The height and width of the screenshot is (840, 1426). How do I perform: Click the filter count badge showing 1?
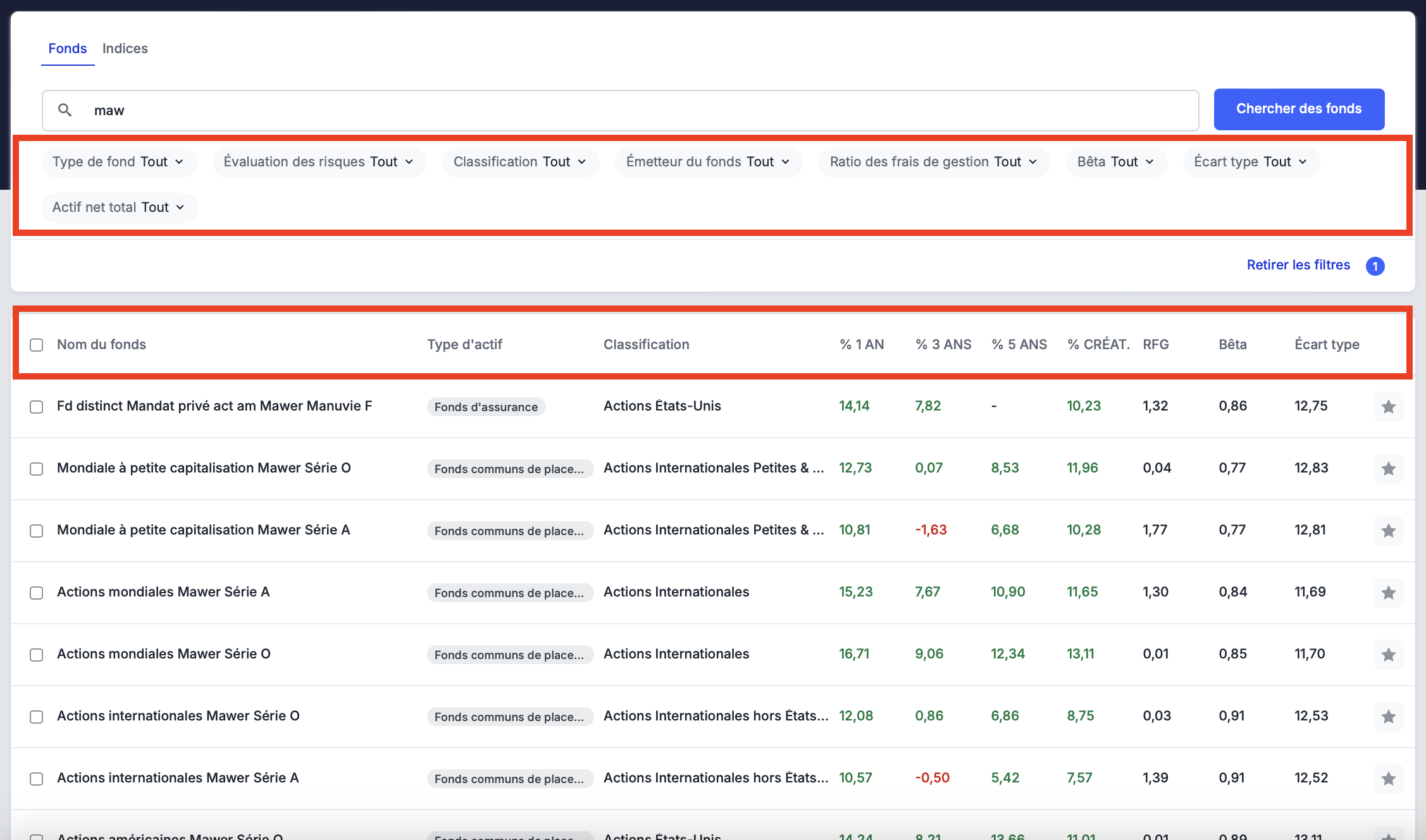click(x=1375, y=266)
